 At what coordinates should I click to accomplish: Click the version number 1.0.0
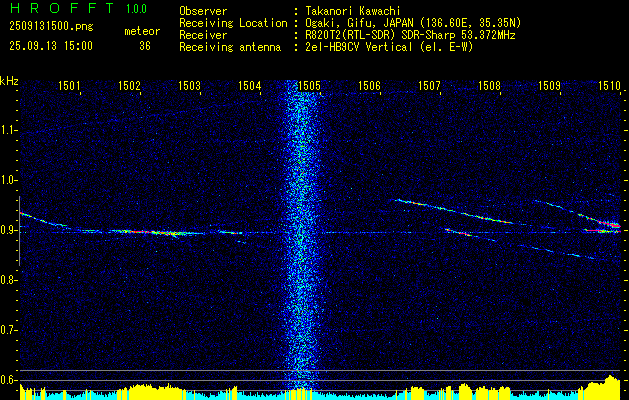(x=136, y=9)
